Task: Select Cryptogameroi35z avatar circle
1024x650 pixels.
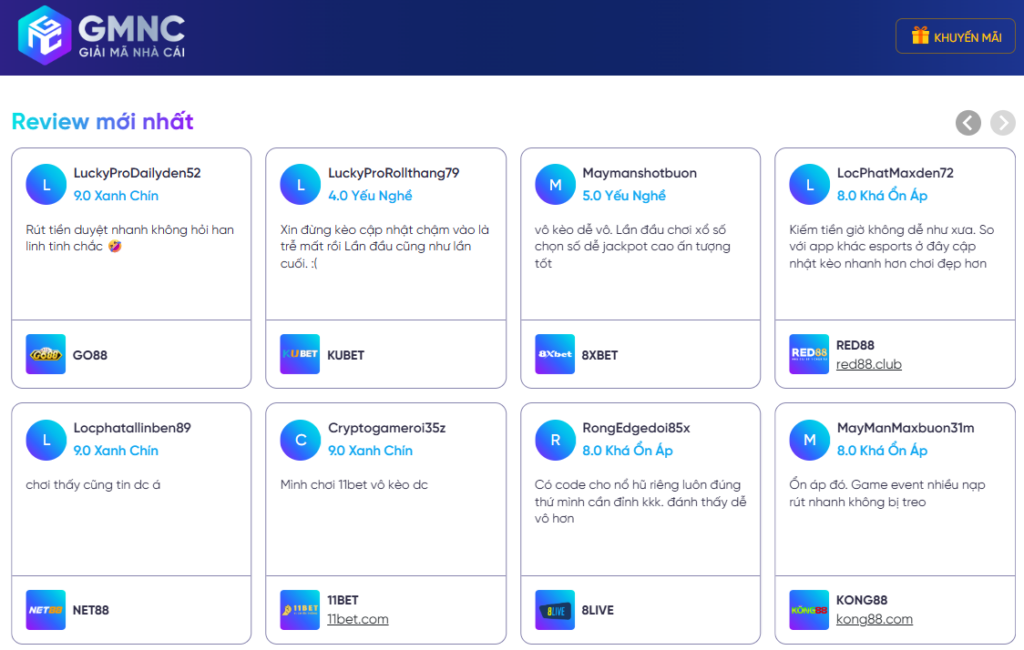Action: click(x=300, y=439)
